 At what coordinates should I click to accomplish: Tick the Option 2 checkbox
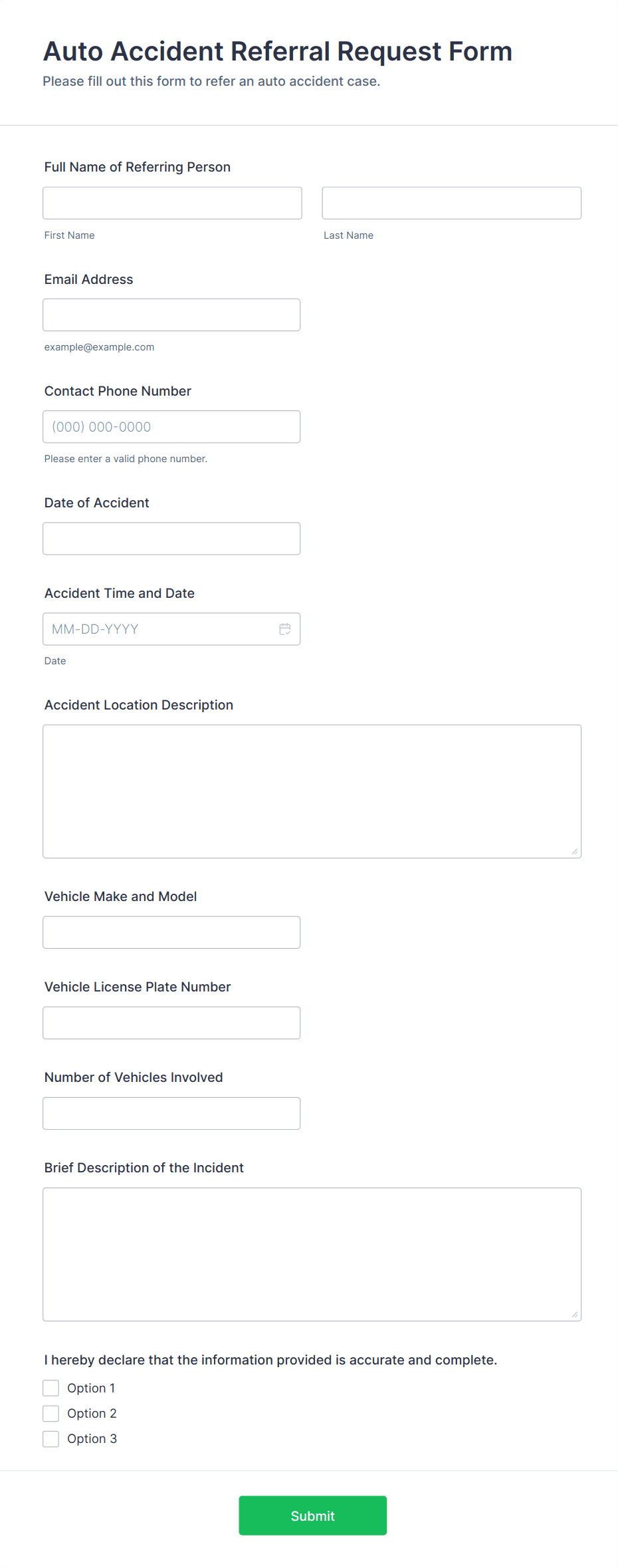click(51, 1413)
